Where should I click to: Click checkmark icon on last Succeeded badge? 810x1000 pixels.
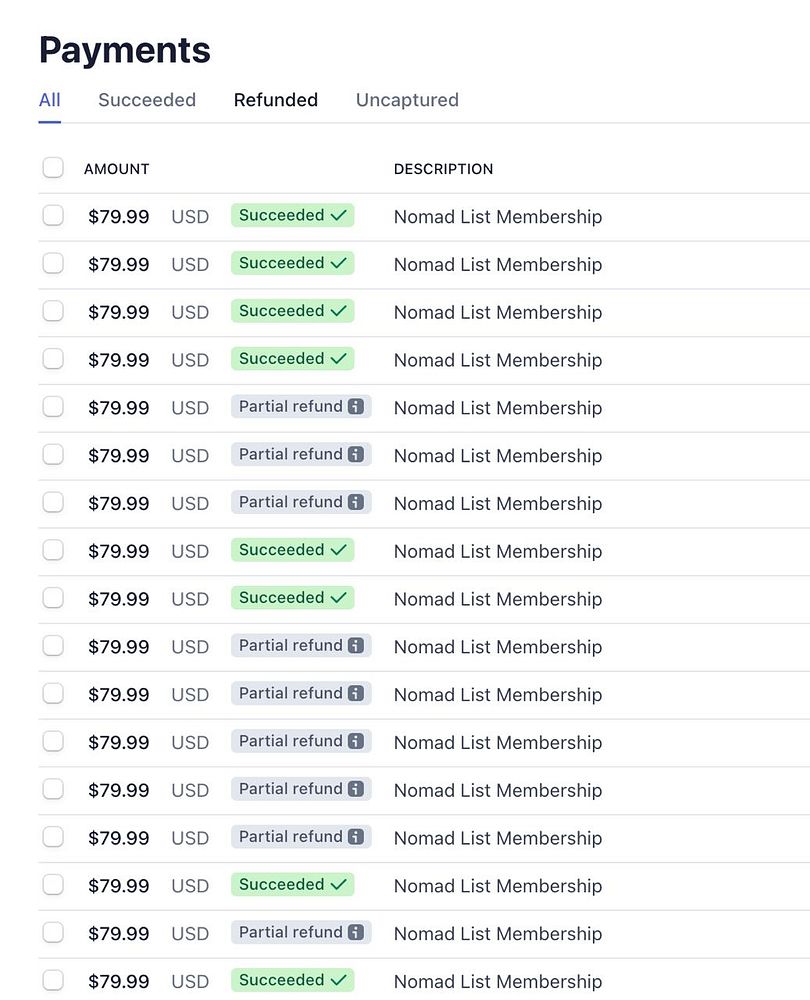[339, 981]
